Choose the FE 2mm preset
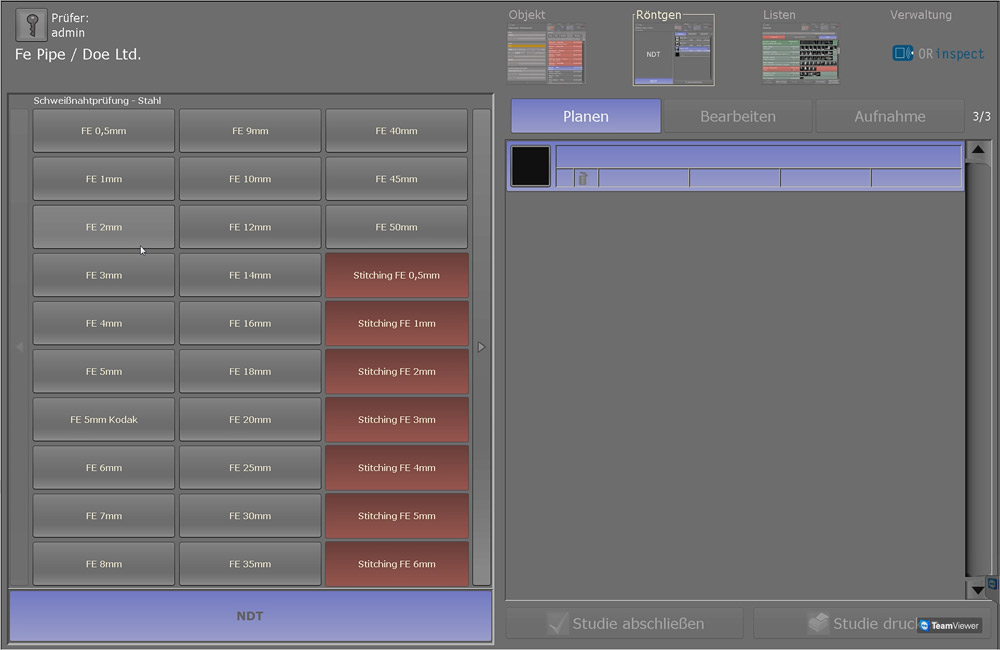 [103, 227]
